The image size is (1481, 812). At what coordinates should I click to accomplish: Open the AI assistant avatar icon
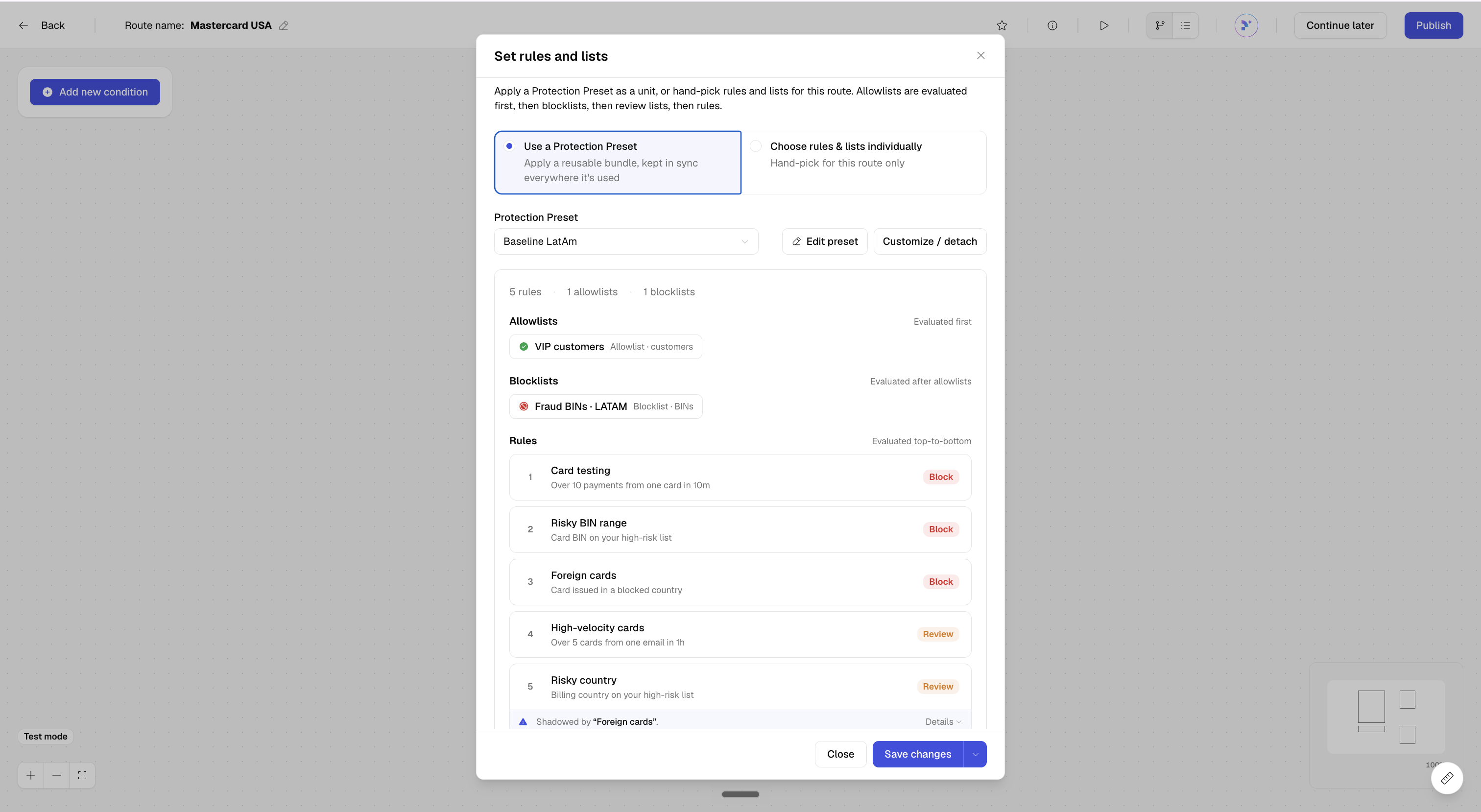tap(1246, 25)
